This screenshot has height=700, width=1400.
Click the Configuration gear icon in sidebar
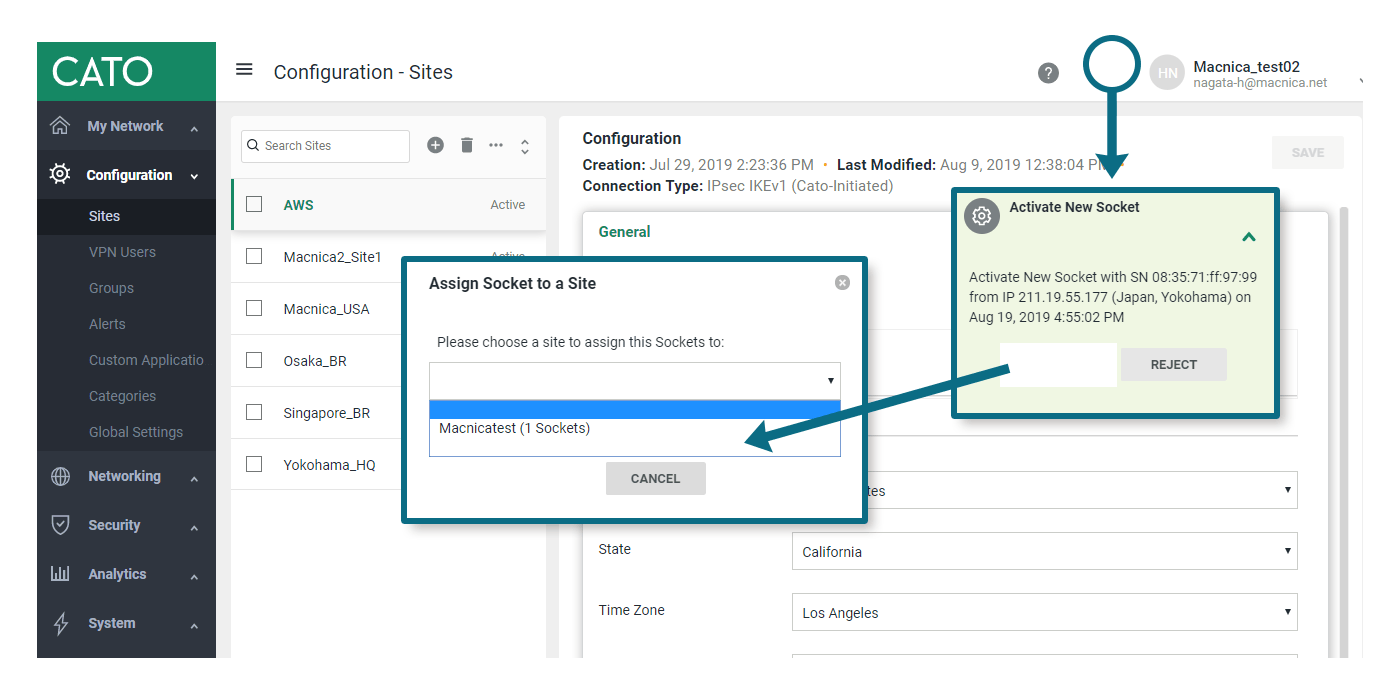(x=60, y=174)
